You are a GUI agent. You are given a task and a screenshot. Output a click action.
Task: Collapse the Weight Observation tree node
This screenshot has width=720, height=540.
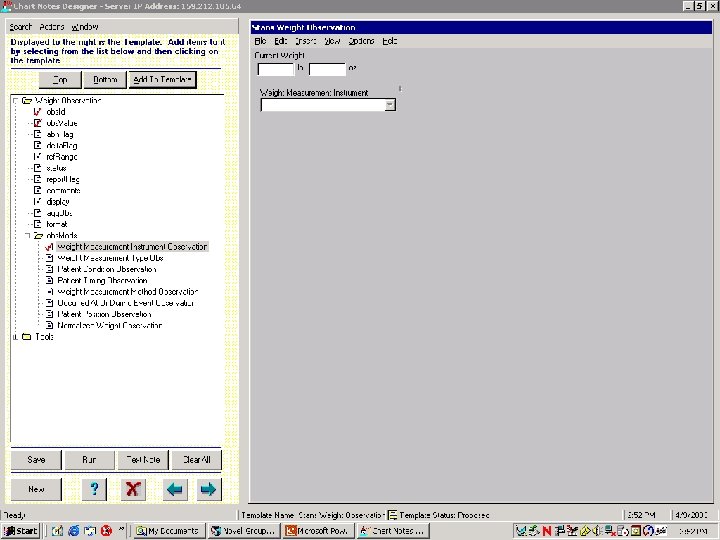[x=16, y=101]
